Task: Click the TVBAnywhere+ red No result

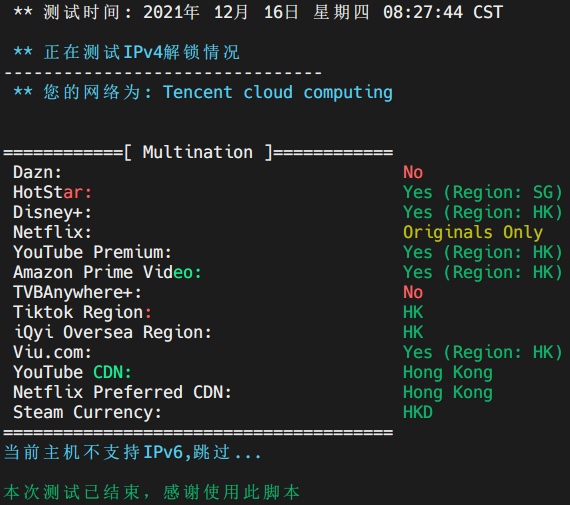Action: point(413,292)
